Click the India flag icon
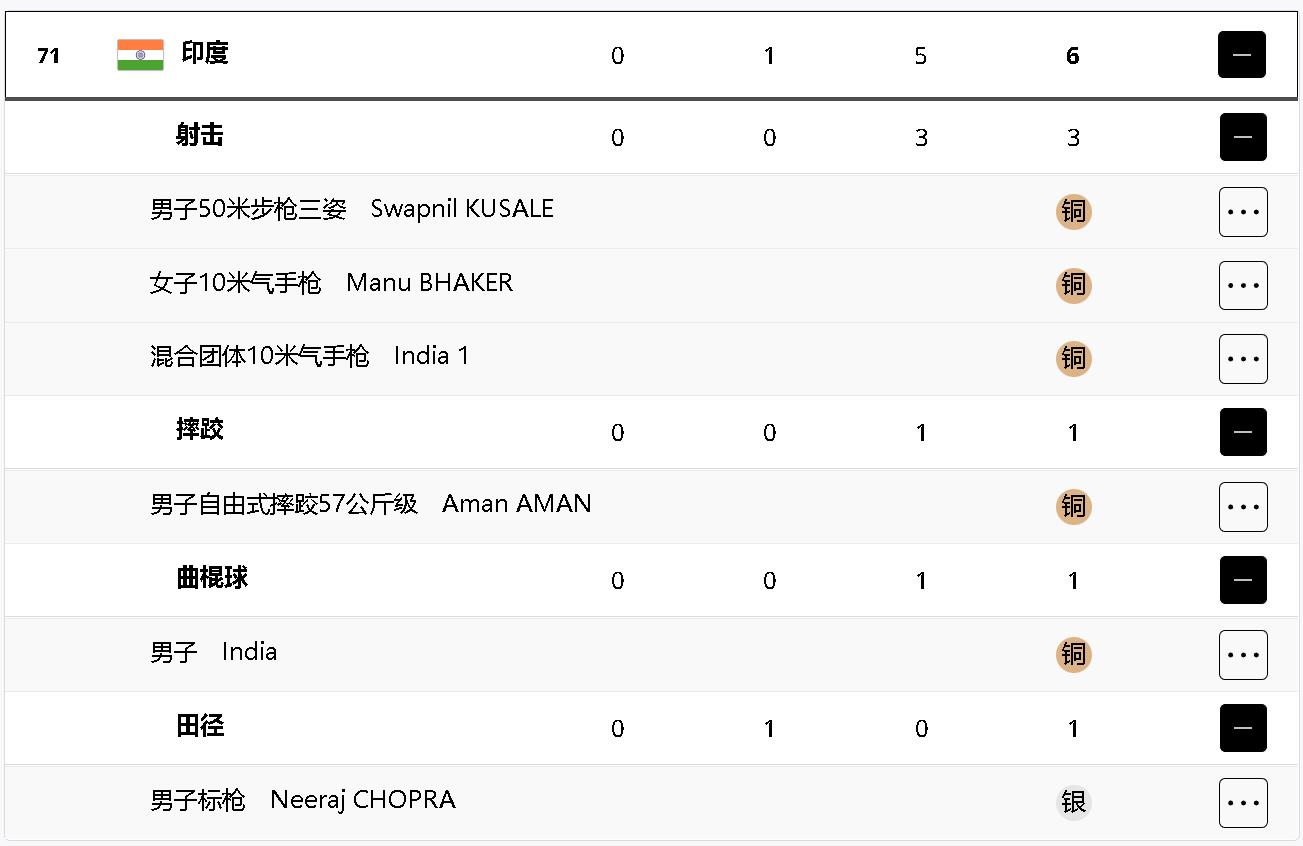The height and width of the screenshot is (846, 1303). (140, 55)
